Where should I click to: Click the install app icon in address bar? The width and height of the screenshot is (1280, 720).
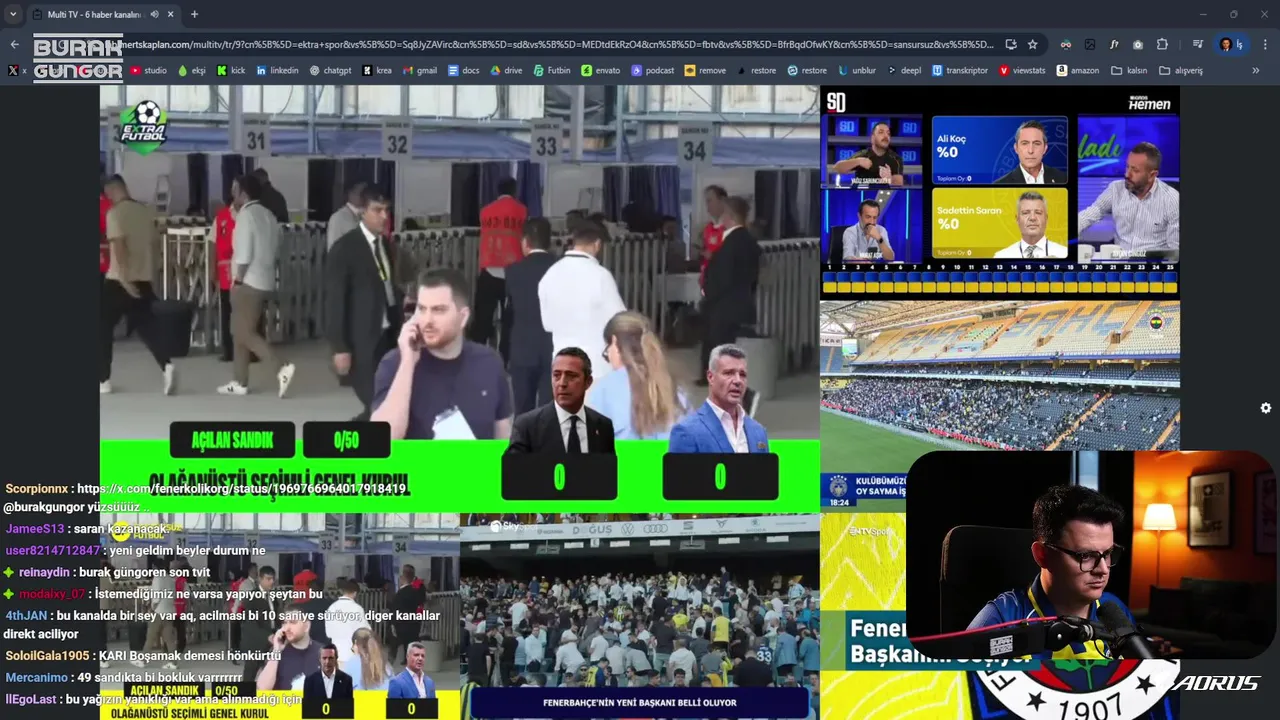[x=1011, y=44]
